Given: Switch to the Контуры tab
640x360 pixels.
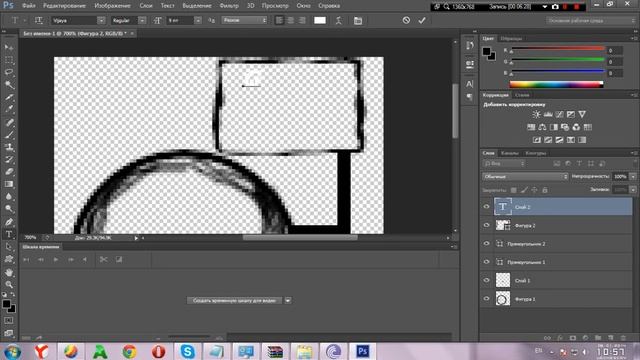Looking at the screenshot, I should pyautogui.click(x=536, y=153).
